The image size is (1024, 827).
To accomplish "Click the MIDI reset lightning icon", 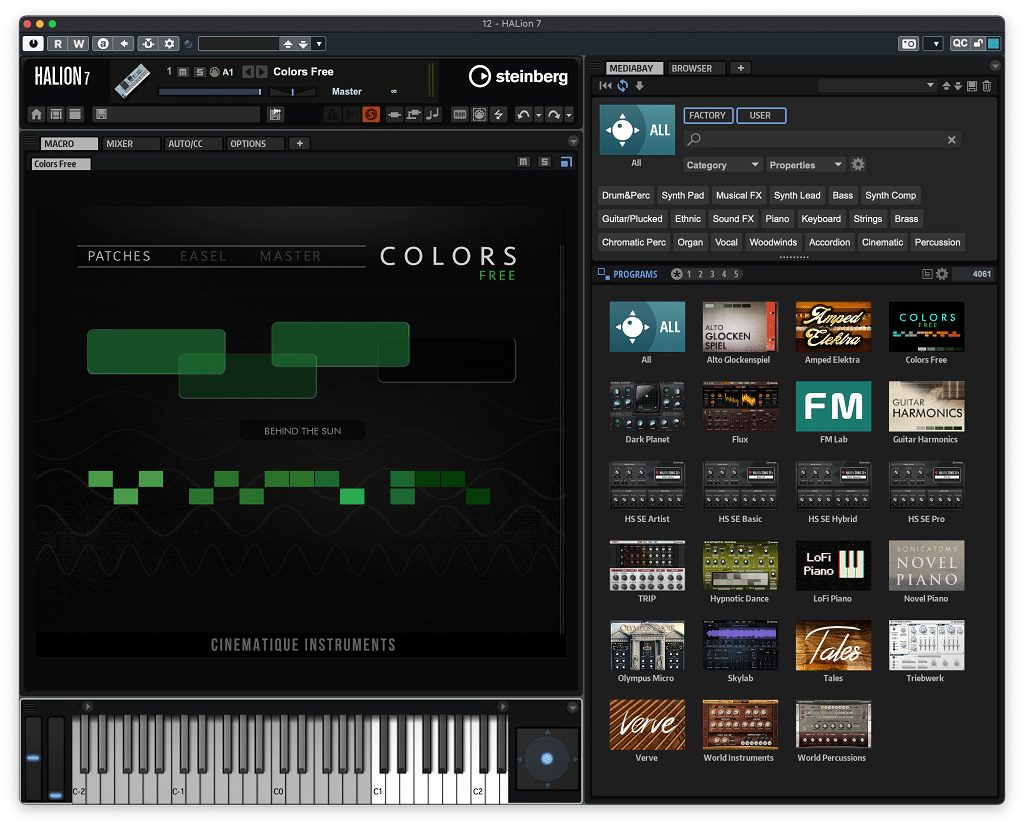I will [x=498, y=114].
